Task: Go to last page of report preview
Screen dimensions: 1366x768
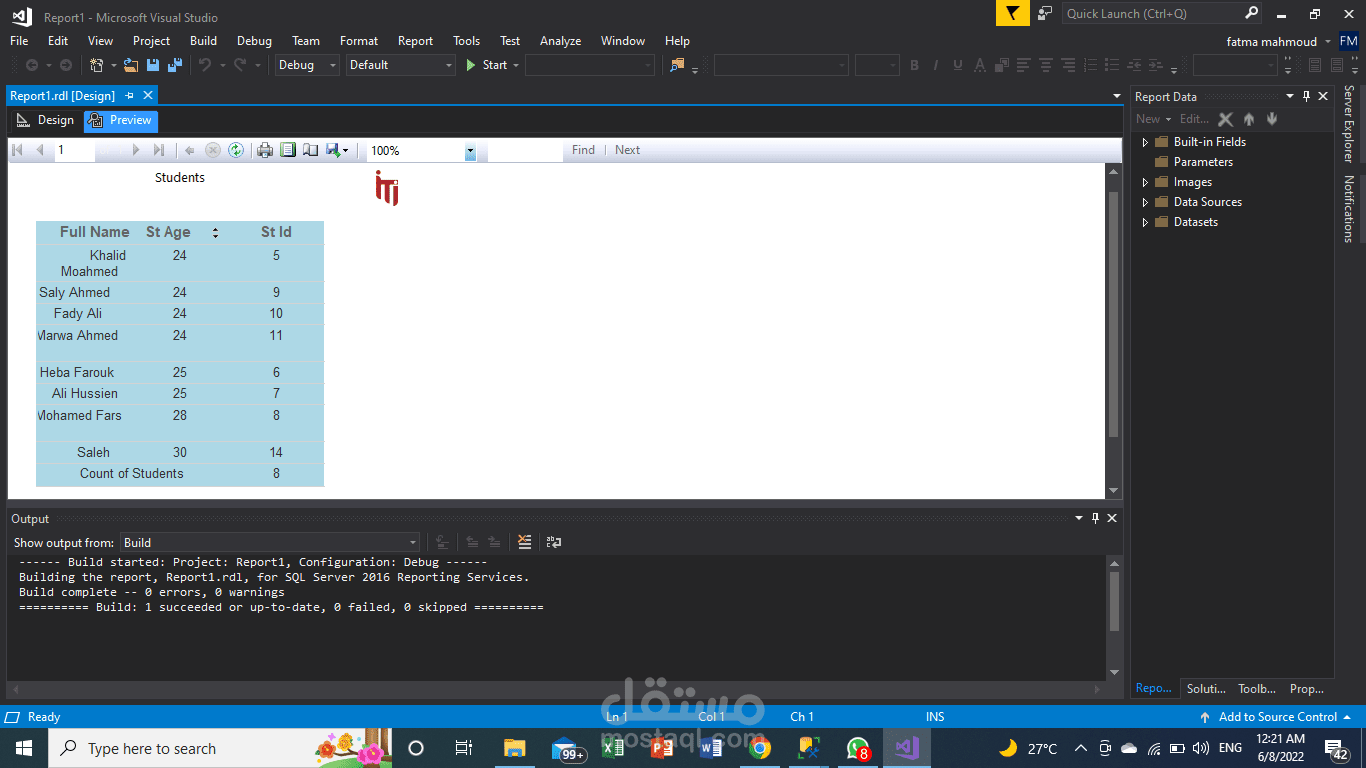Action: tap(158, 150)
